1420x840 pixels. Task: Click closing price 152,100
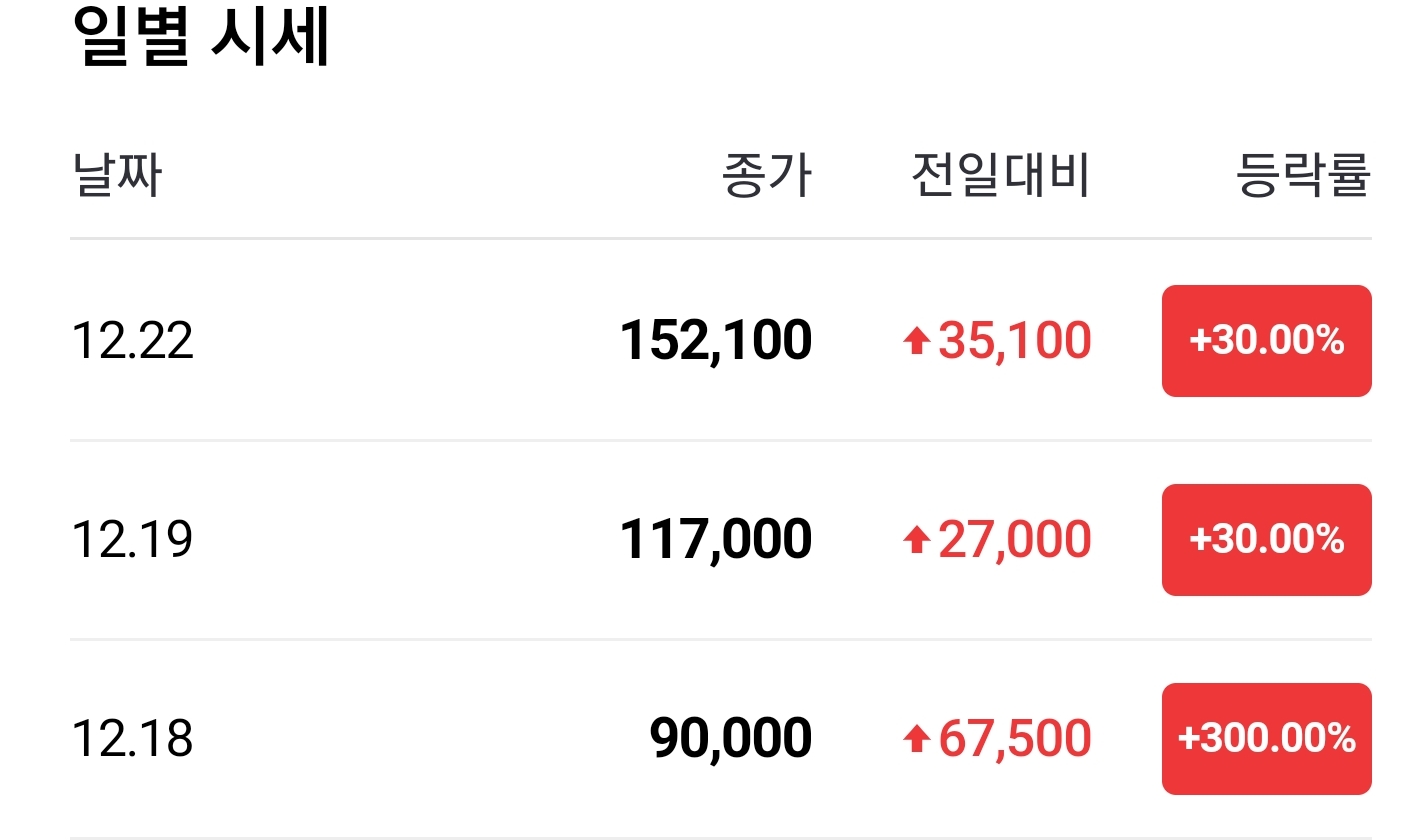click(716, 342)
